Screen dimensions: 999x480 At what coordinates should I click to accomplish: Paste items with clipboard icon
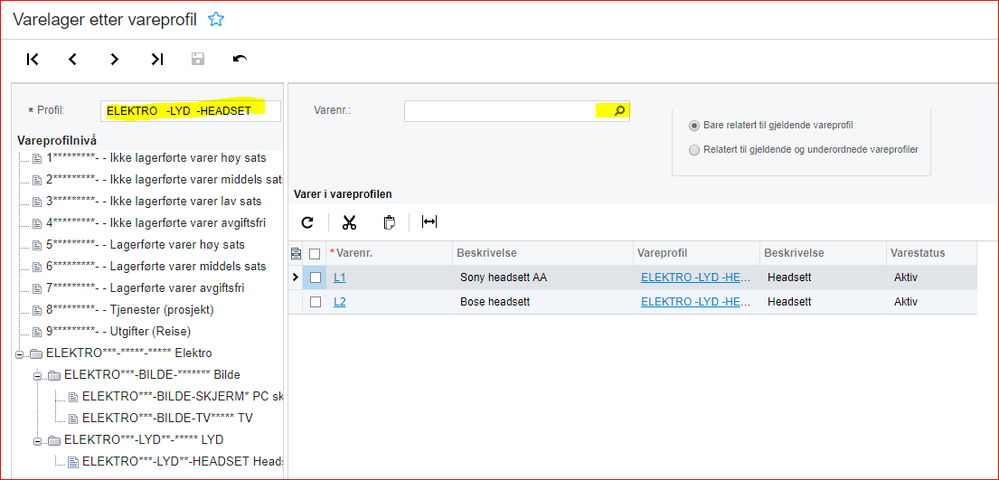[389, 222]
